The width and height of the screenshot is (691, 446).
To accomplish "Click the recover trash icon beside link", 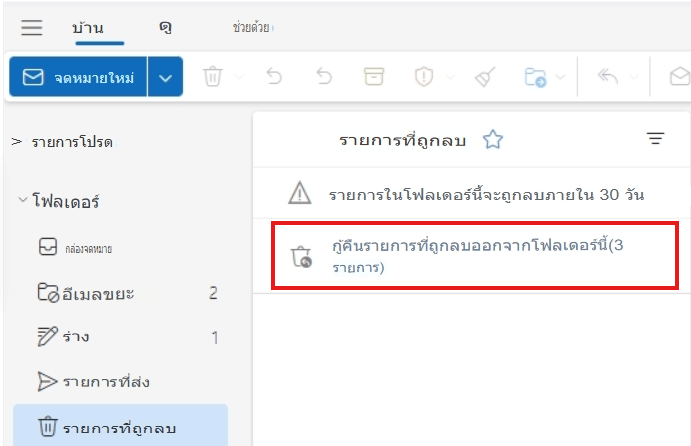I will click(x=301, y=256).
